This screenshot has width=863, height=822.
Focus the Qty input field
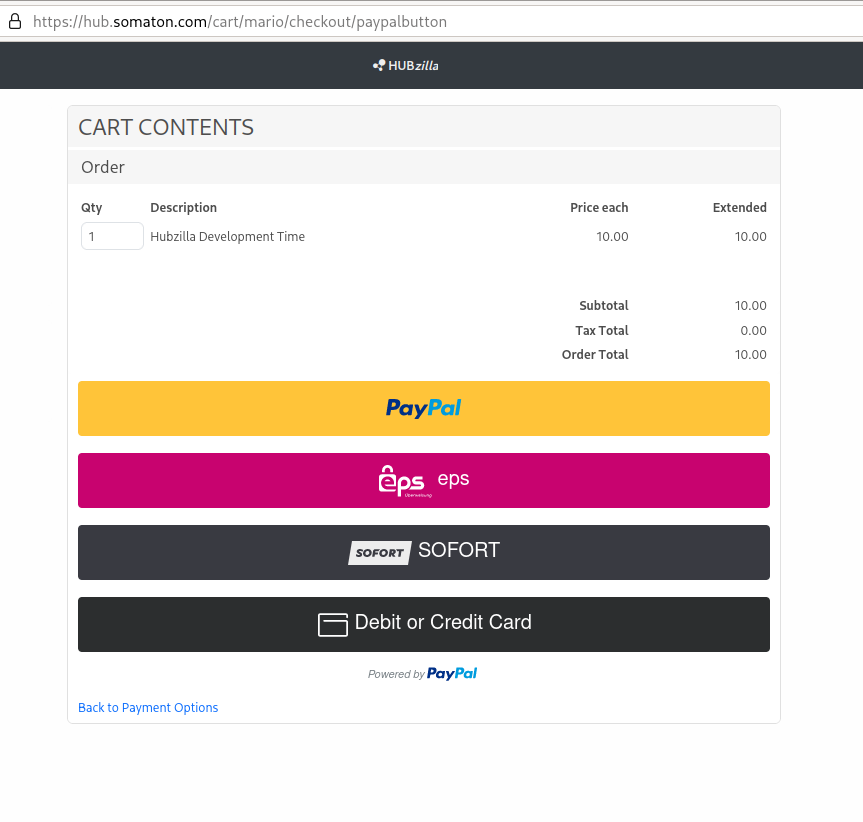112,237
